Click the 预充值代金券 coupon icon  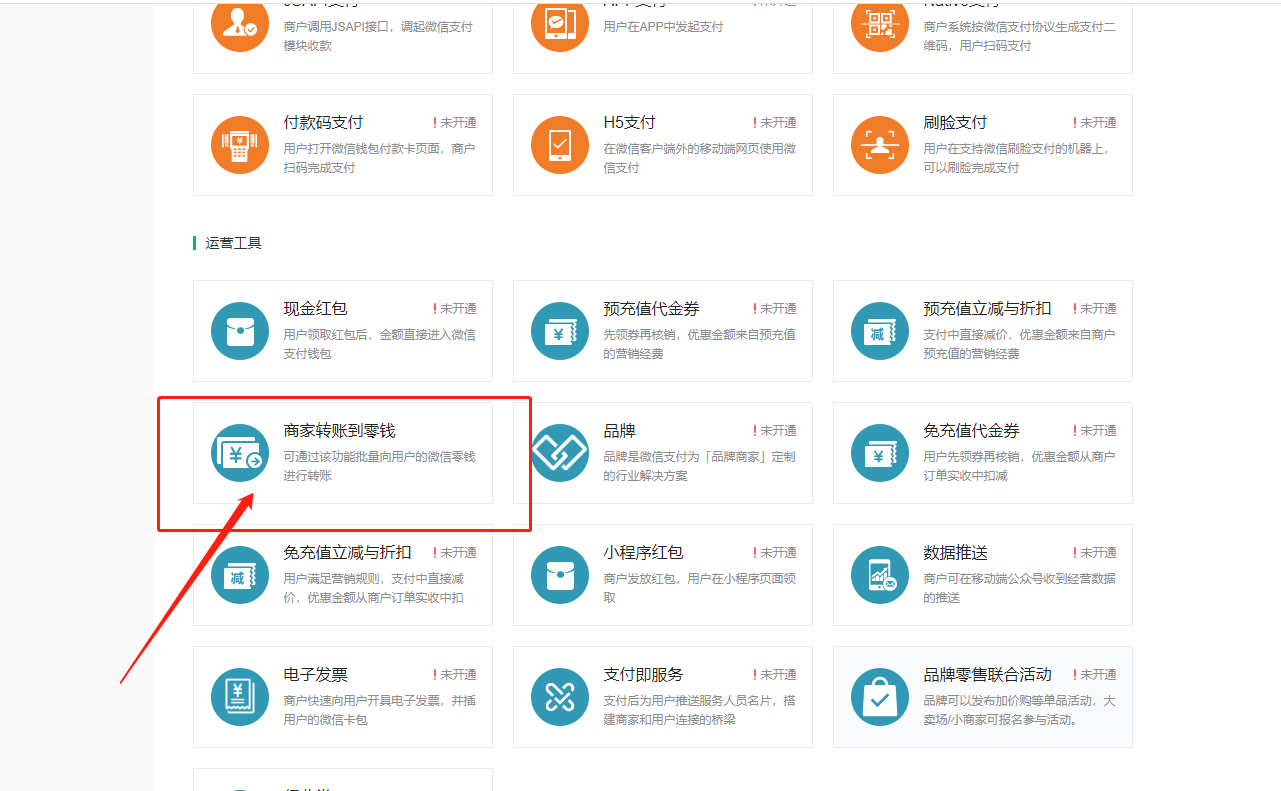[560, 331]
